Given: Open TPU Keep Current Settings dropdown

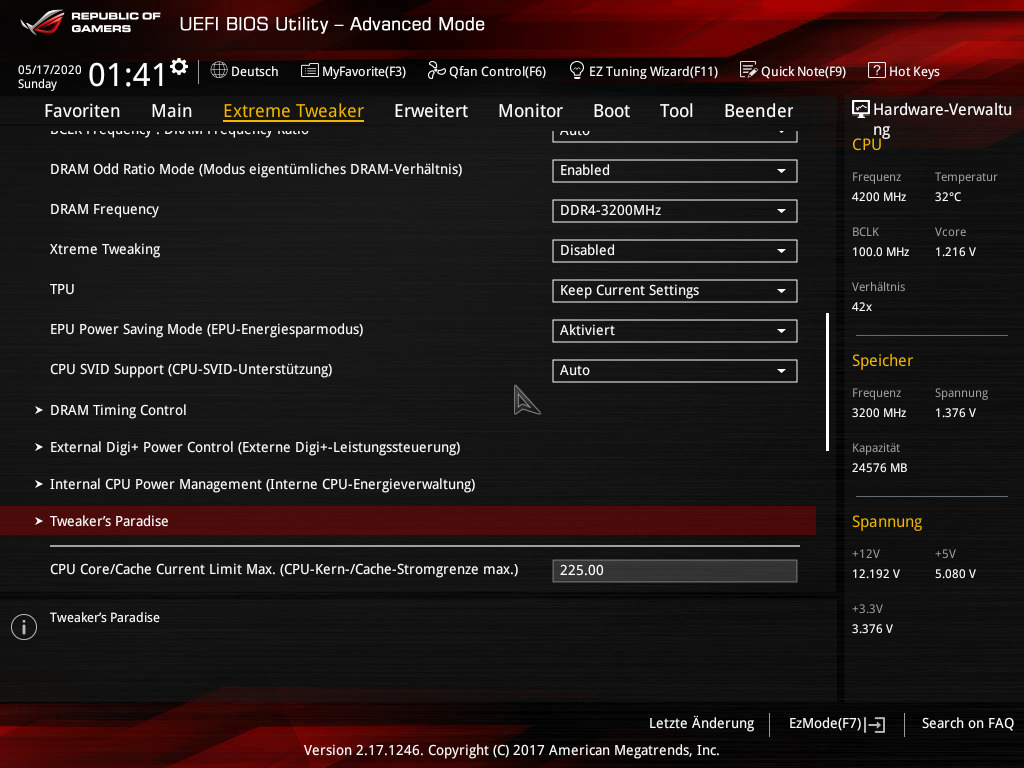Looking at the screenshot, I should click(x=675, y=291).
